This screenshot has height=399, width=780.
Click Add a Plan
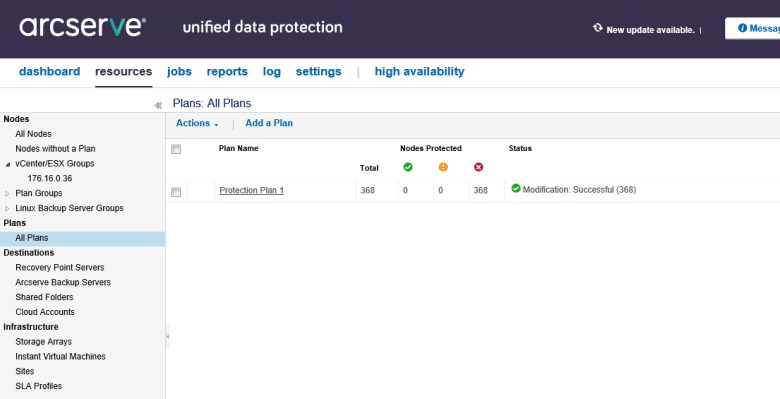tap(269, 123)
